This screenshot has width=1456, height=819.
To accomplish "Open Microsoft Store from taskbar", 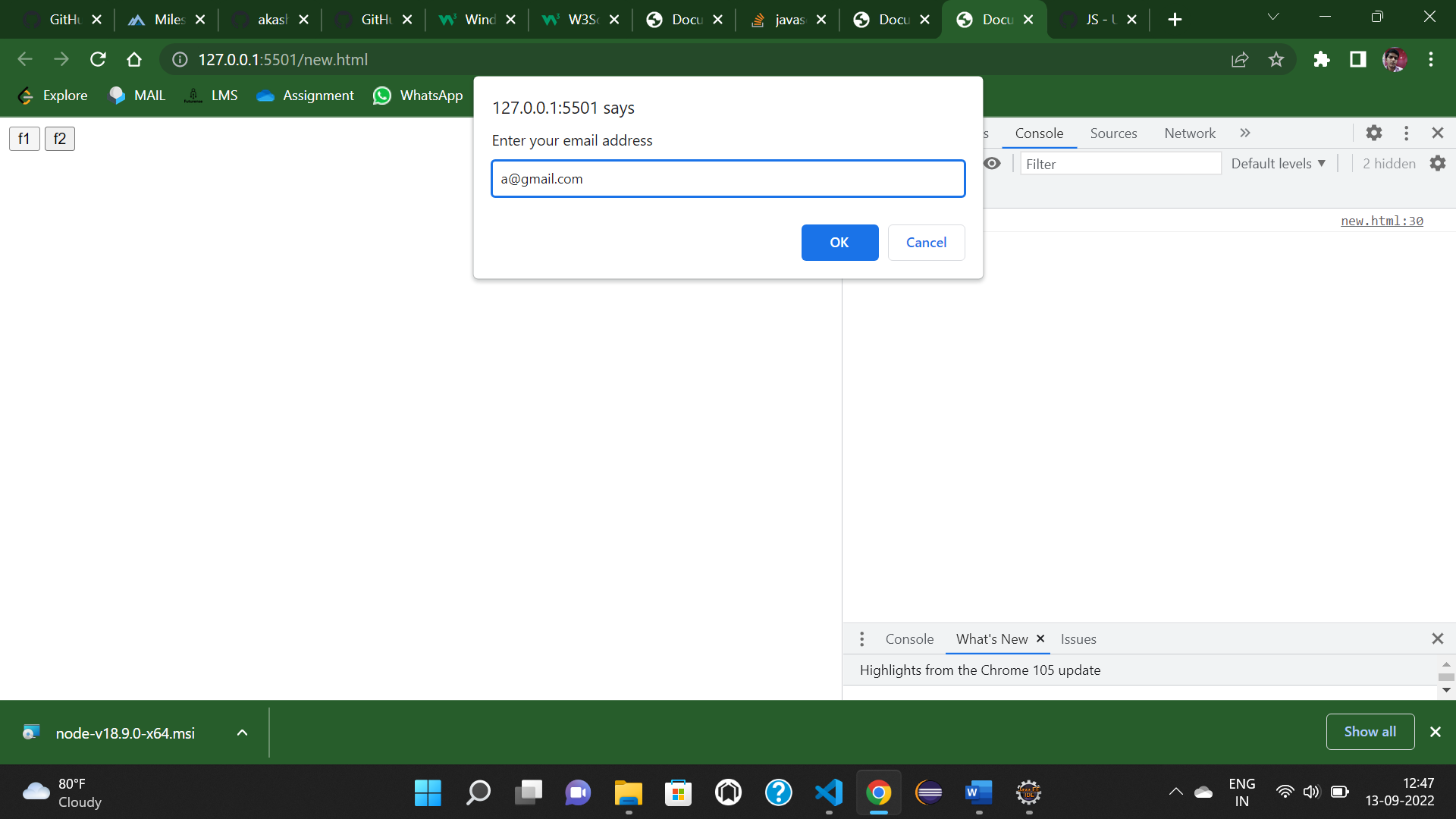I will (678, 793).
